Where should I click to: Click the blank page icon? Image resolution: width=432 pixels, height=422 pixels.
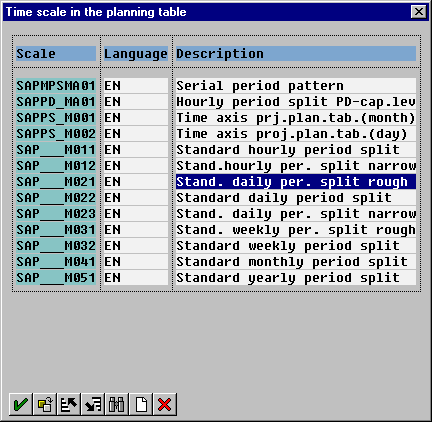click(141, 404)
